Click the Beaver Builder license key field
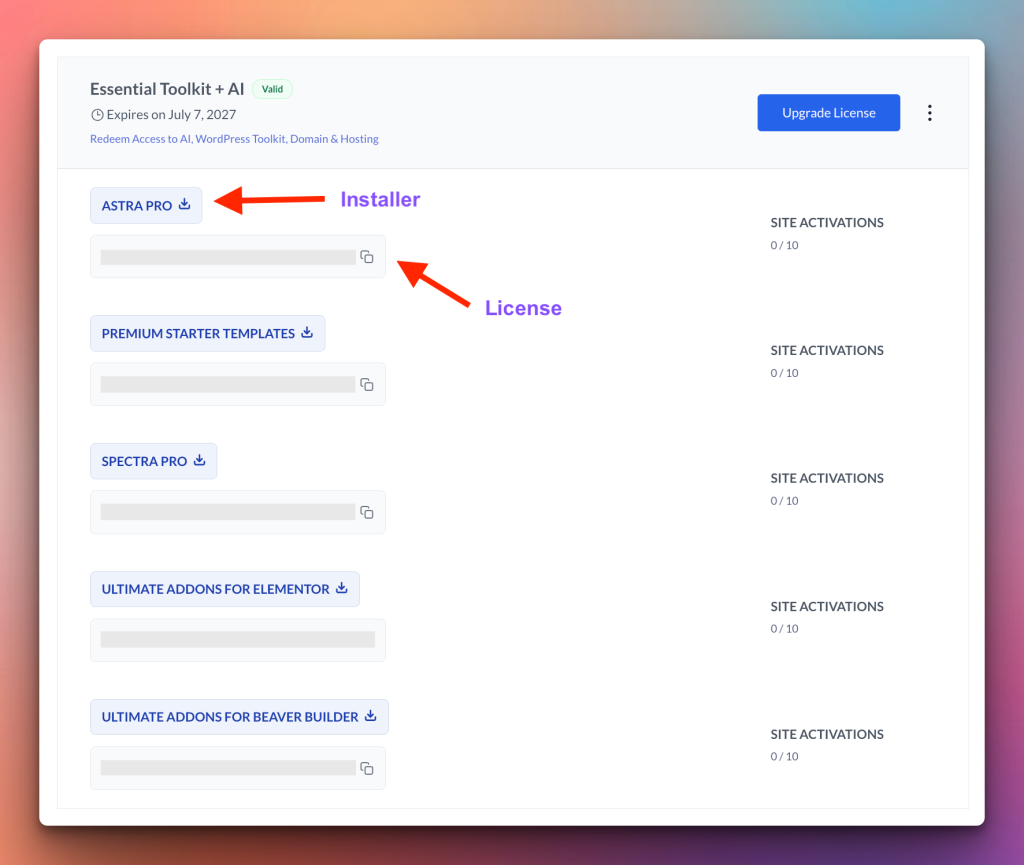The height and width of the screenshot is (865, 1024). (x=238, y=768)
